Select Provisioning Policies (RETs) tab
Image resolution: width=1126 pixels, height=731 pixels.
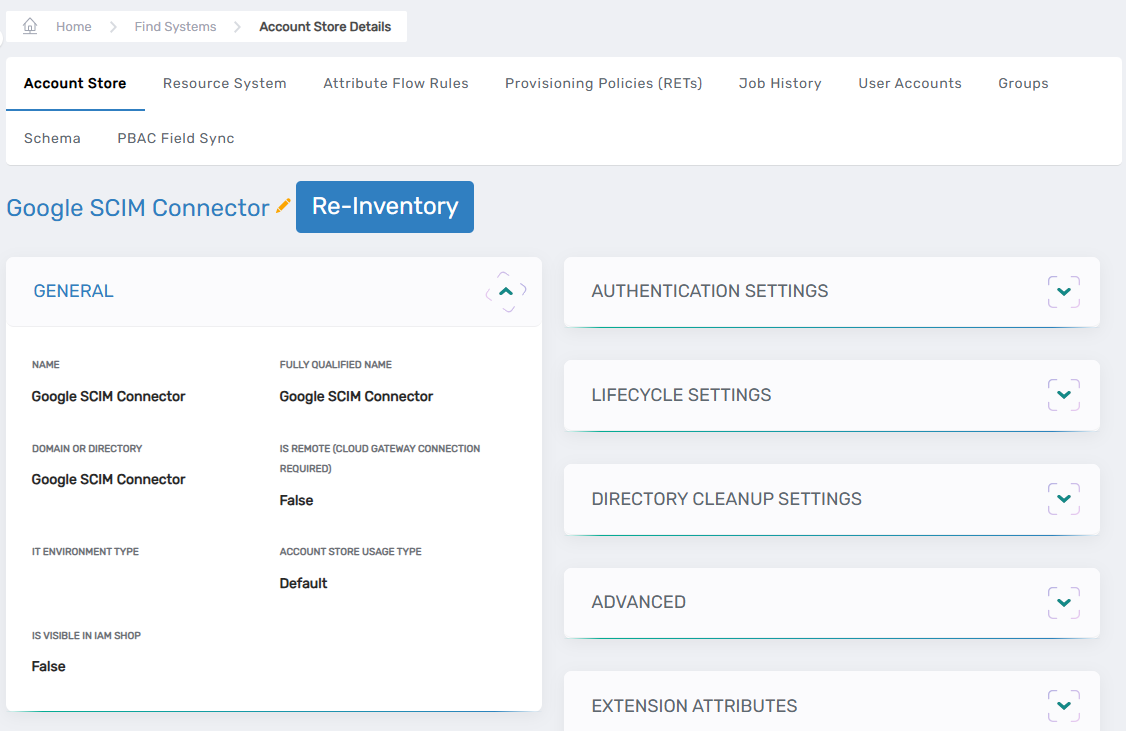coord(603,84)
